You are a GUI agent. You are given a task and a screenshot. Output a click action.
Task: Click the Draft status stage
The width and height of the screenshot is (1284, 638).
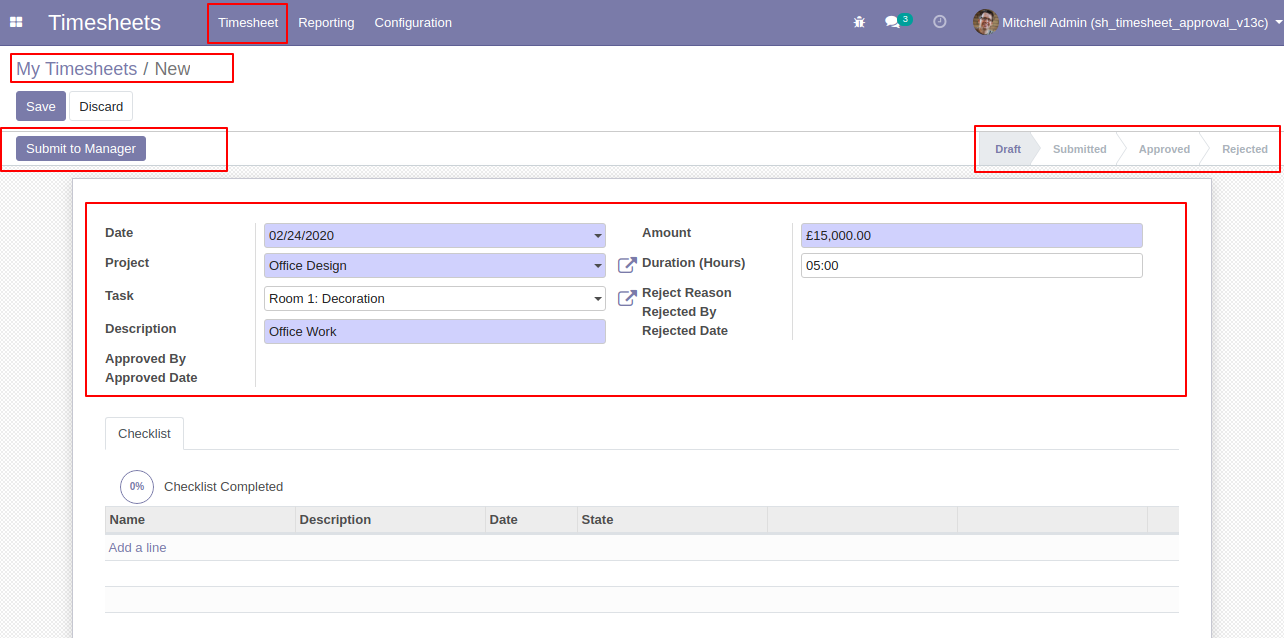click(1008, 149)
